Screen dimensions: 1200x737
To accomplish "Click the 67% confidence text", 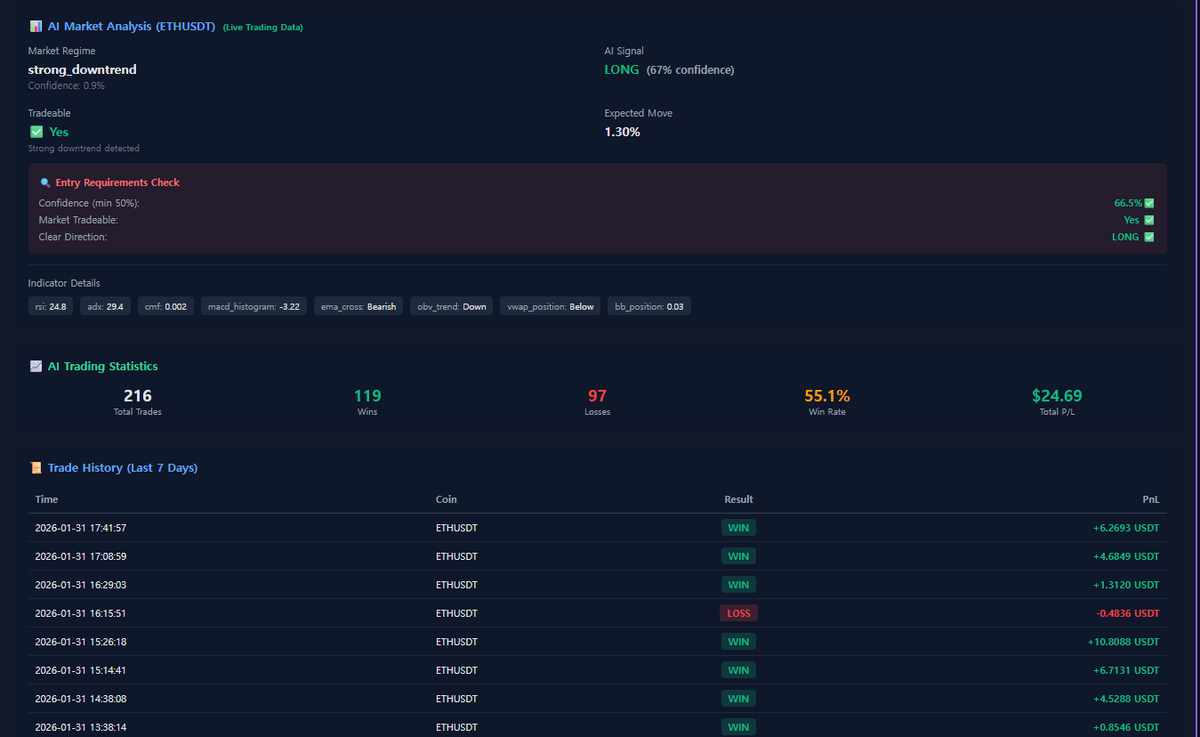I will tap(690, 70).
